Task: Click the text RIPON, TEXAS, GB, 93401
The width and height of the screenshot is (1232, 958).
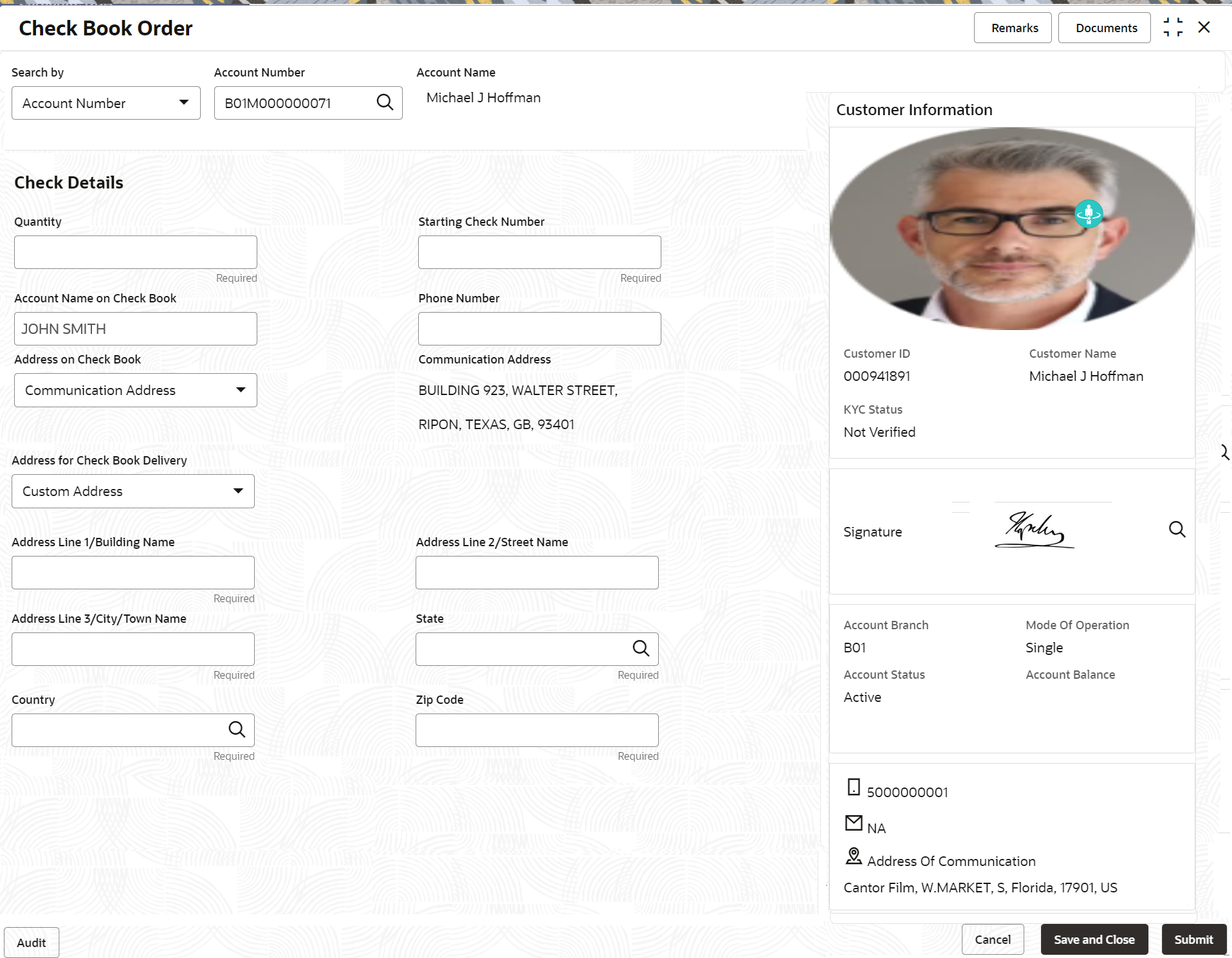Action: 496,425
